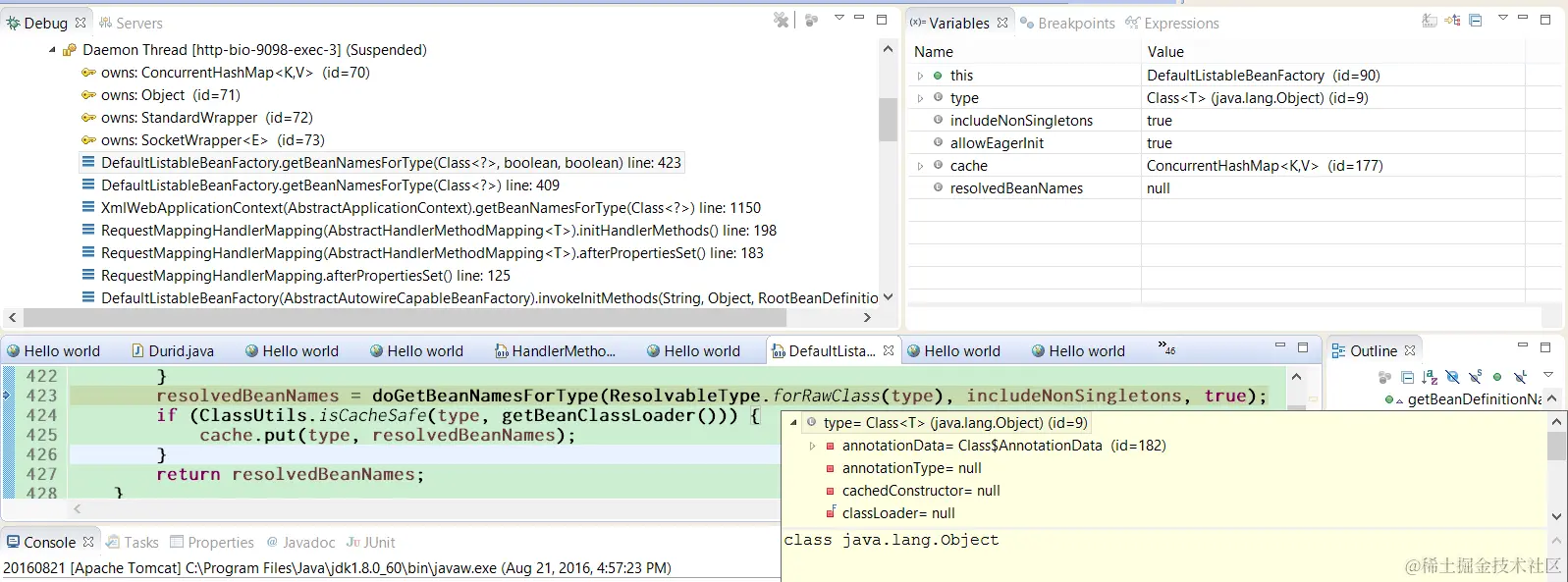
Task: Open the Debug view menu dropdown
Action: [x=838, y=18]
